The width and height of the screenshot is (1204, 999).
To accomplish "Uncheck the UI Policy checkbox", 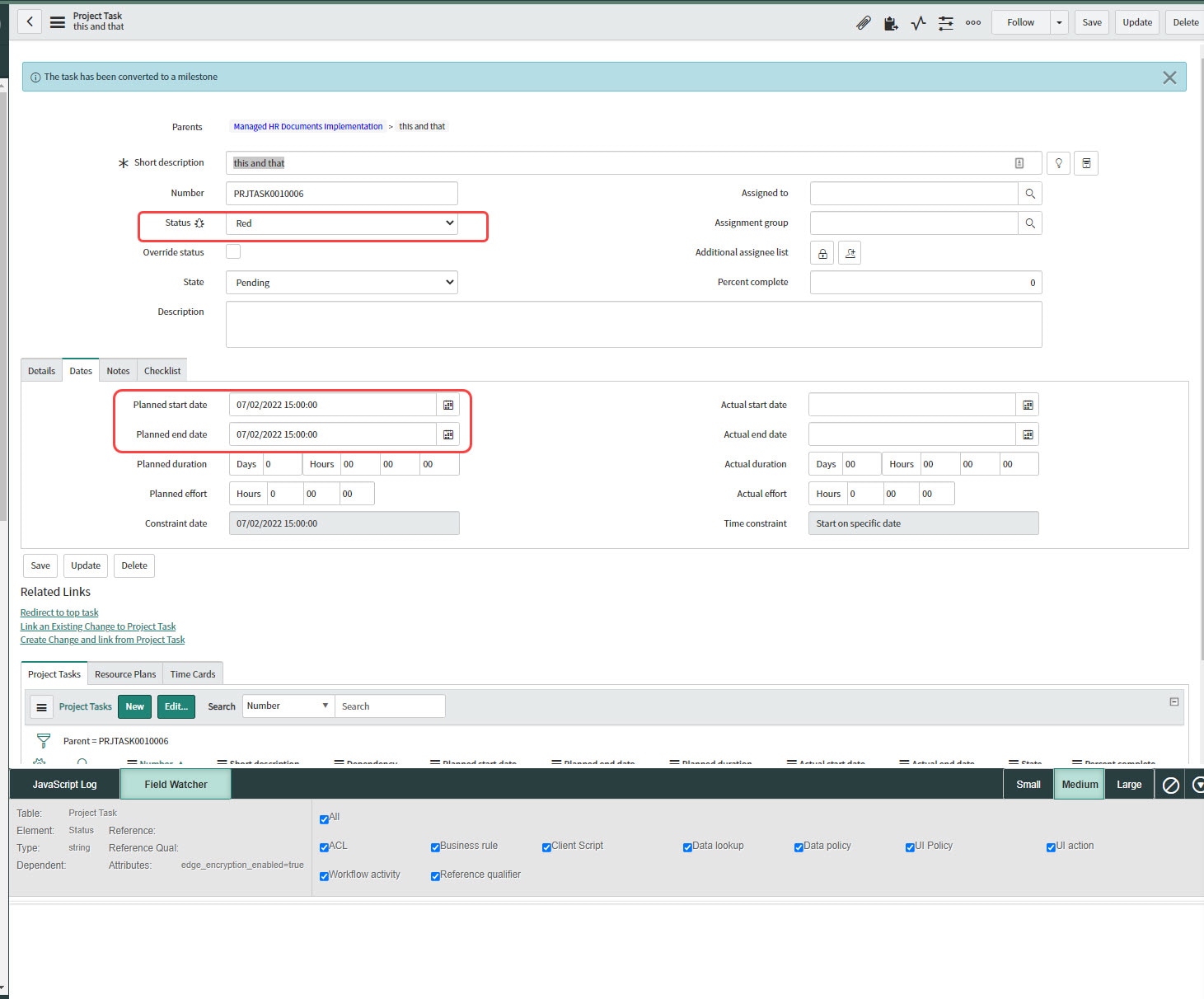I will click(910, 847).
